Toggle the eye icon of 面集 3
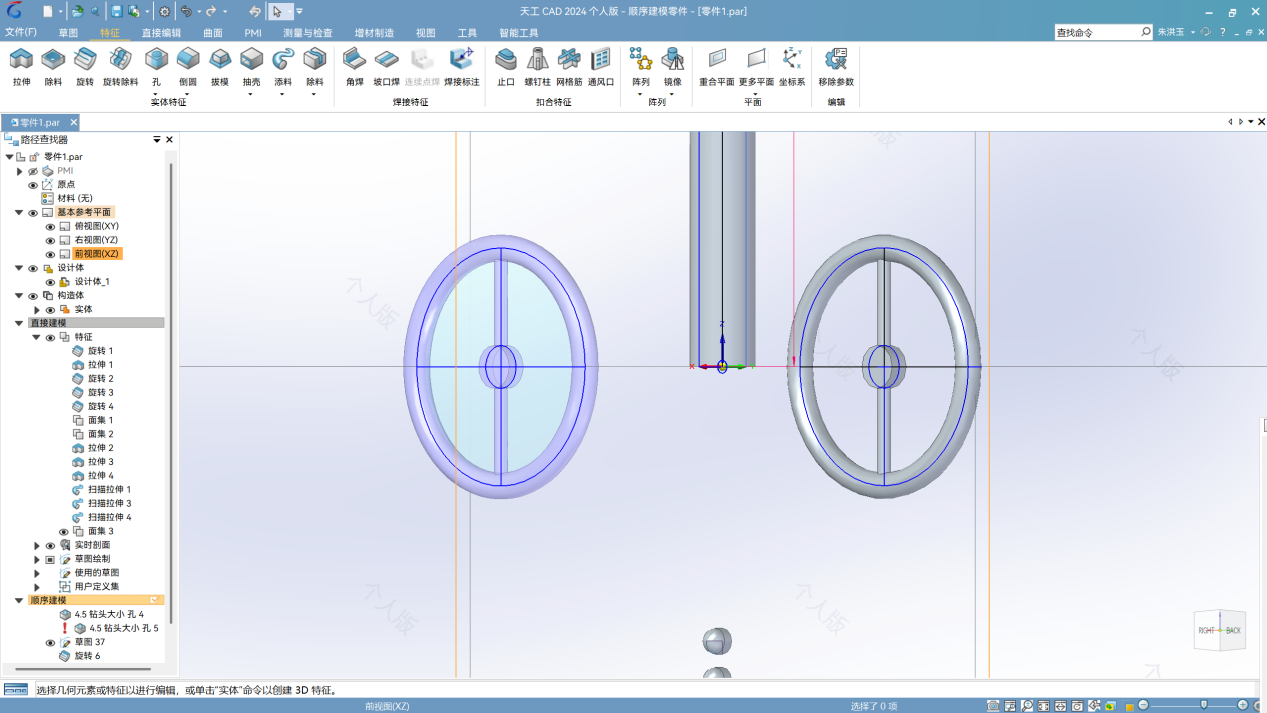Image resolution: width=1267 pixels, height=713 pixels. 64,532
